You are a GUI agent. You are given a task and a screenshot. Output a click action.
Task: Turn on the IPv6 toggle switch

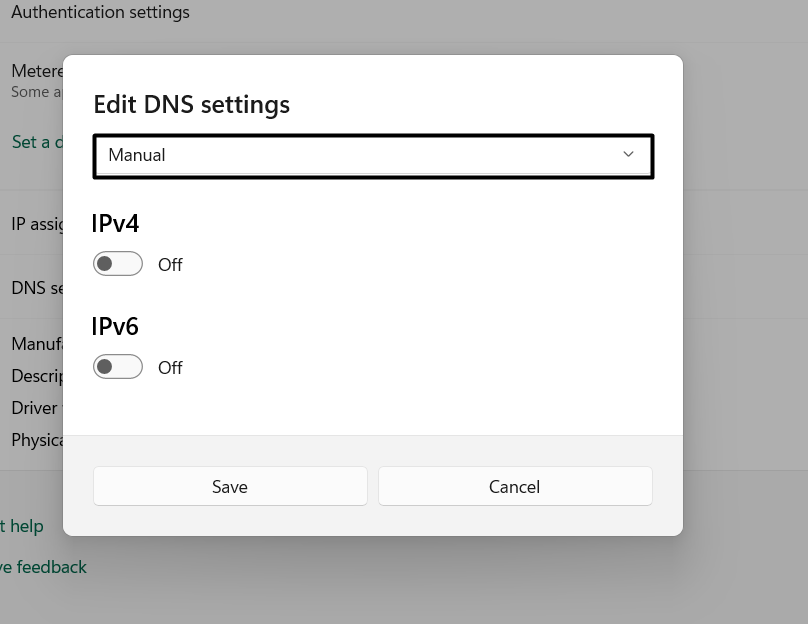point(118,367)
